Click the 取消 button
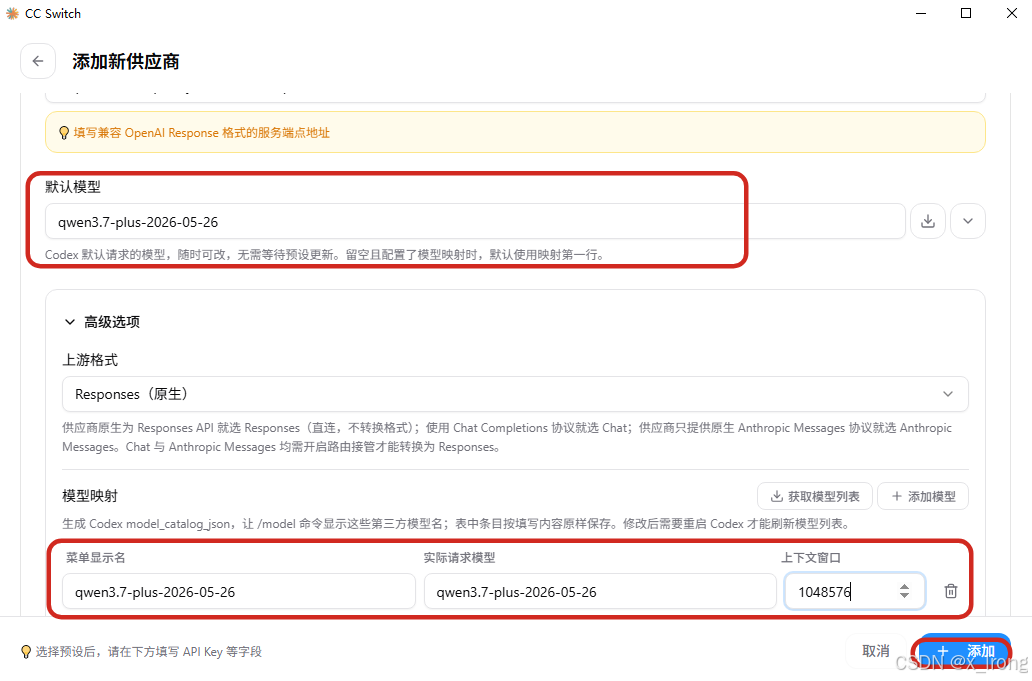Image resolution: width=1032 pixels, height=681 pixels. pyautogui.click(x=875, y=651)
